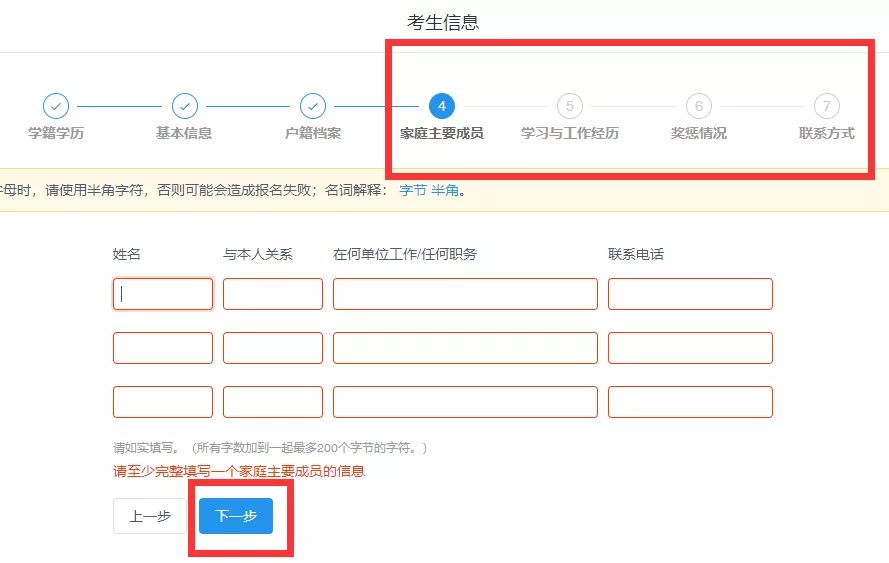
Task: Click first row 在何单位工作/任何职务 field
Action: pos(465,294)
